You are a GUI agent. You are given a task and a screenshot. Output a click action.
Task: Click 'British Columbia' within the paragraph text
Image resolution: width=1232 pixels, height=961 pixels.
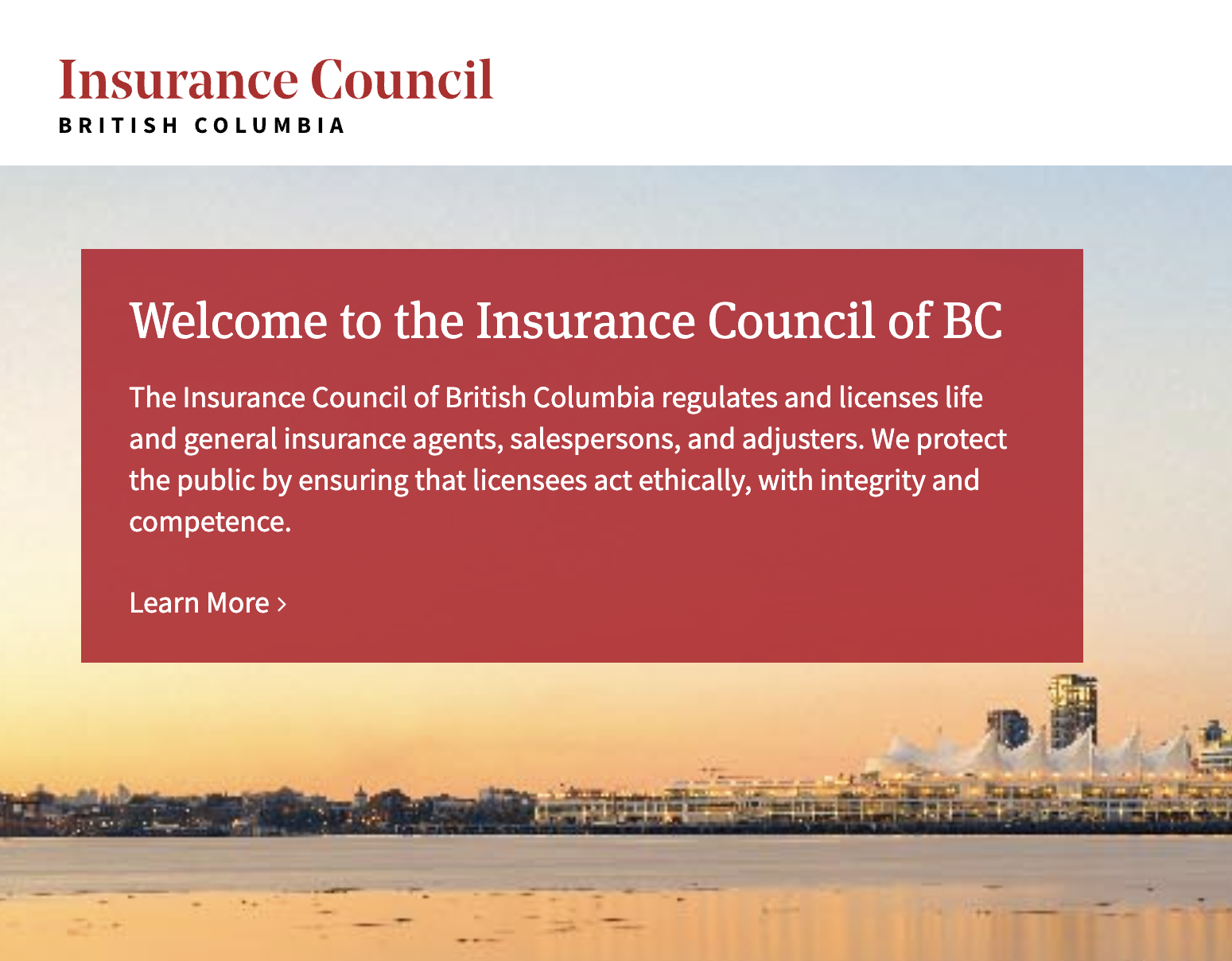[550, 397]
